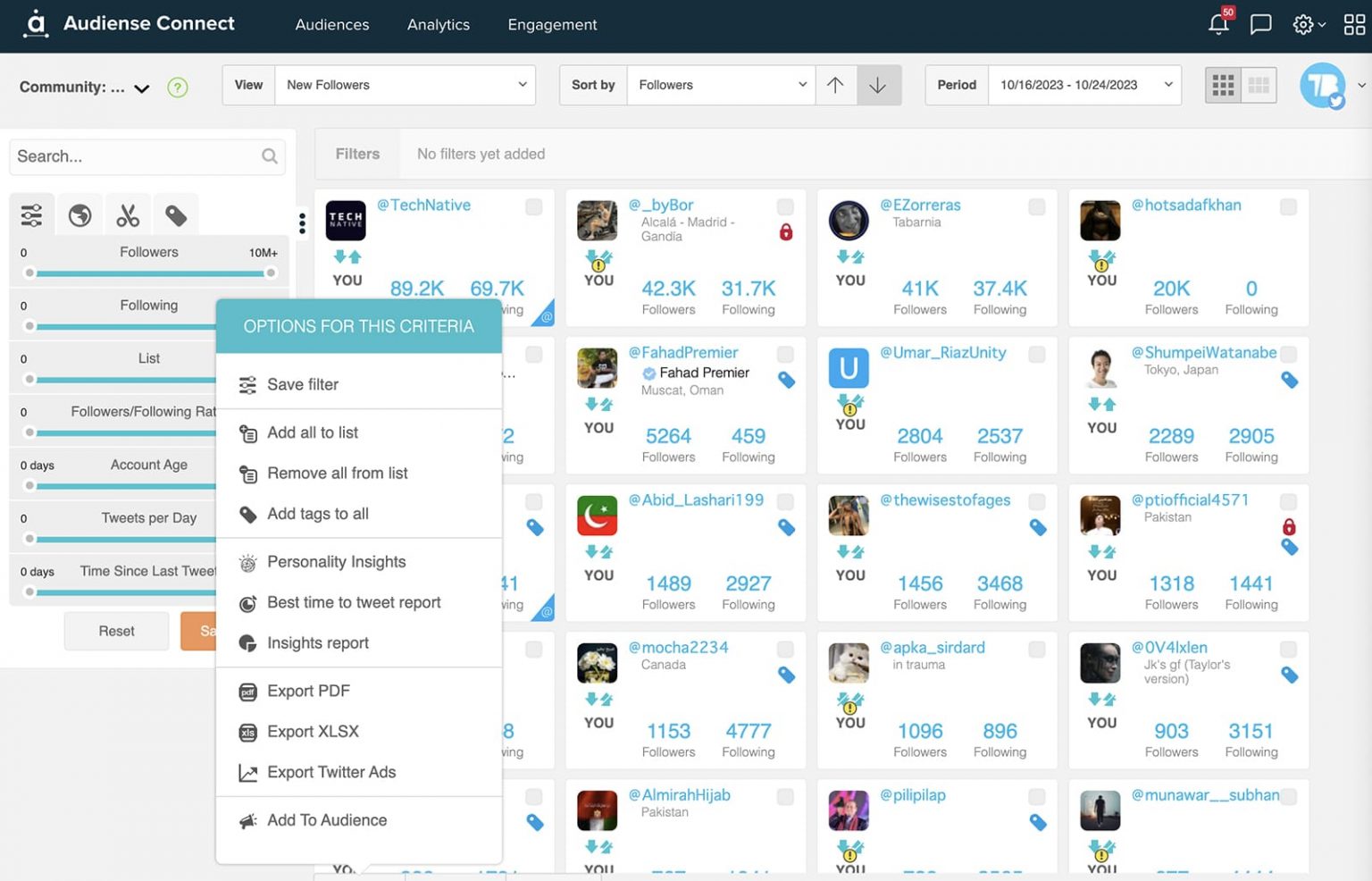Open the Sort by Followers dropdown
Viewport: 1372px width, 881px height.
720,84
